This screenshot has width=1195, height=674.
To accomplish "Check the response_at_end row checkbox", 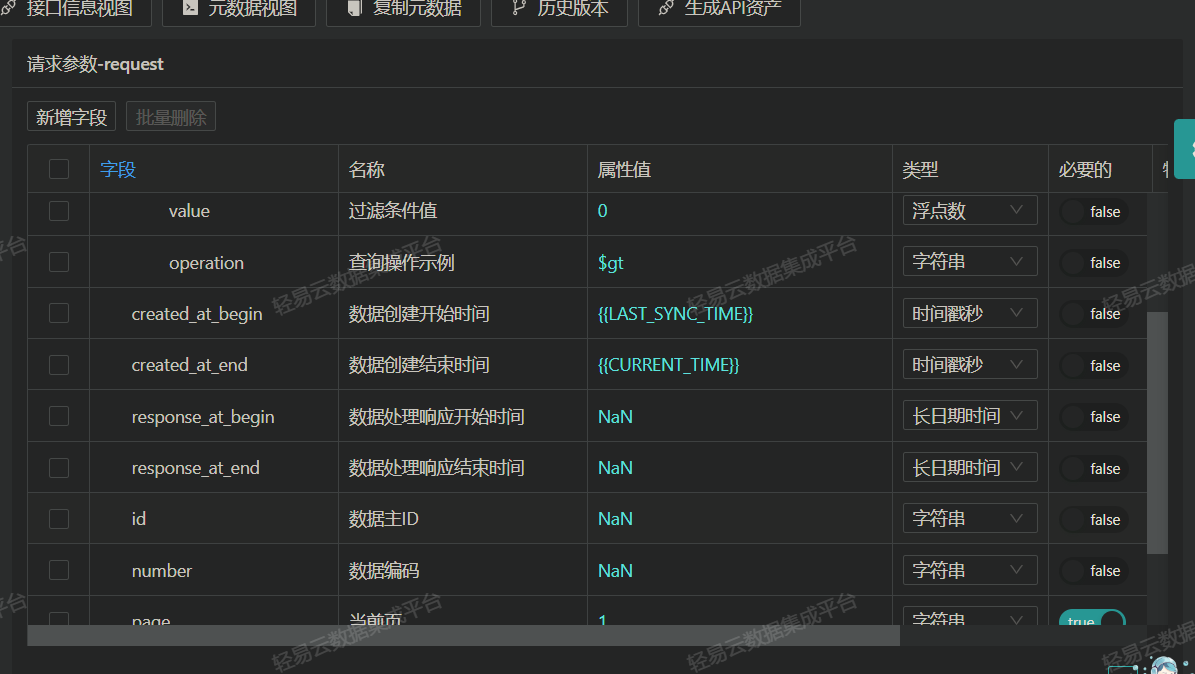I will pyautogui.click(x=59, y=467).
